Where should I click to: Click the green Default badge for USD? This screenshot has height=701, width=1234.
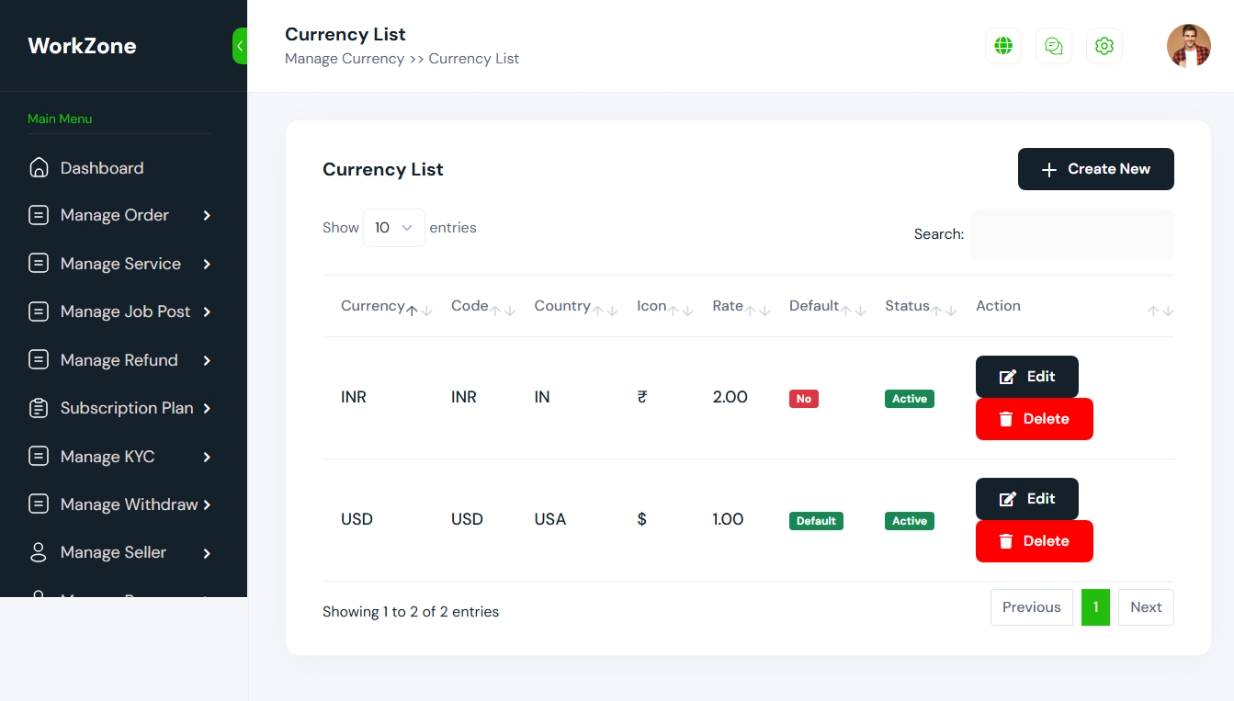[816, 521]
